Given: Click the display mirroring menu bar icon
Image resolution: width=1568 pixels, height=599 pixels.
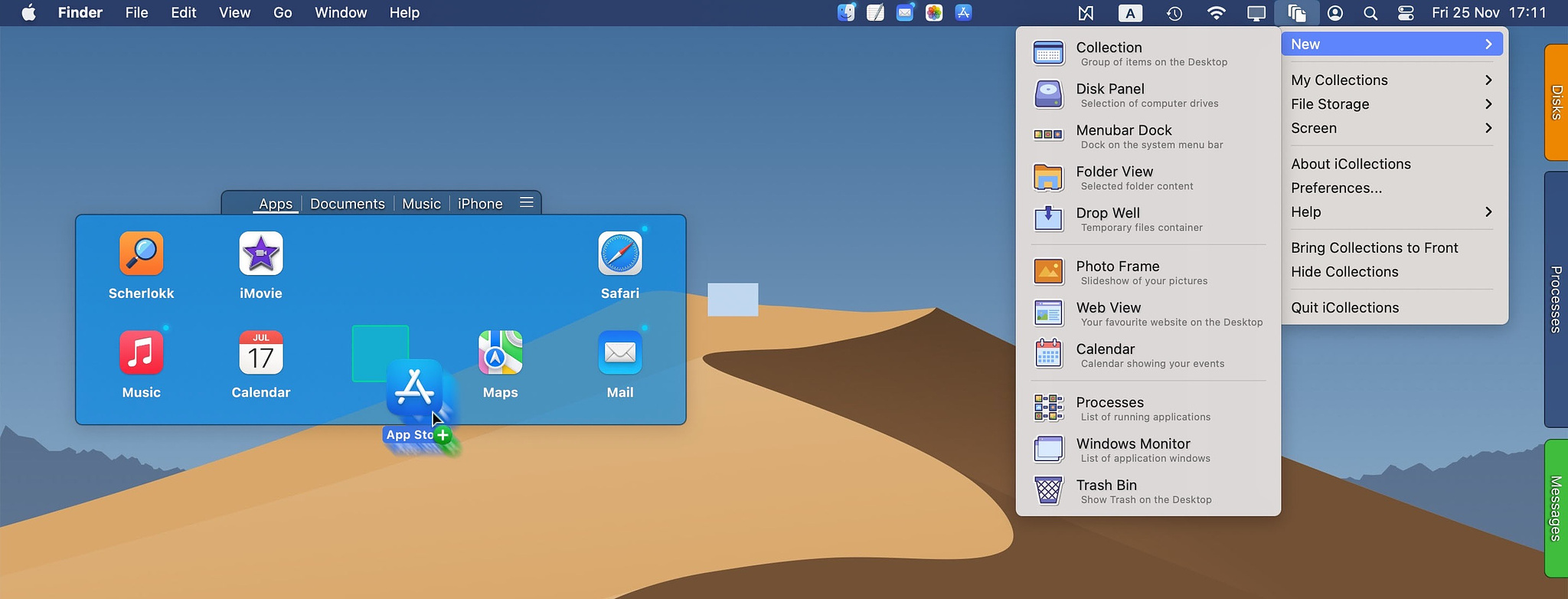Looking at the screenshot, I should pos(1256,13).
